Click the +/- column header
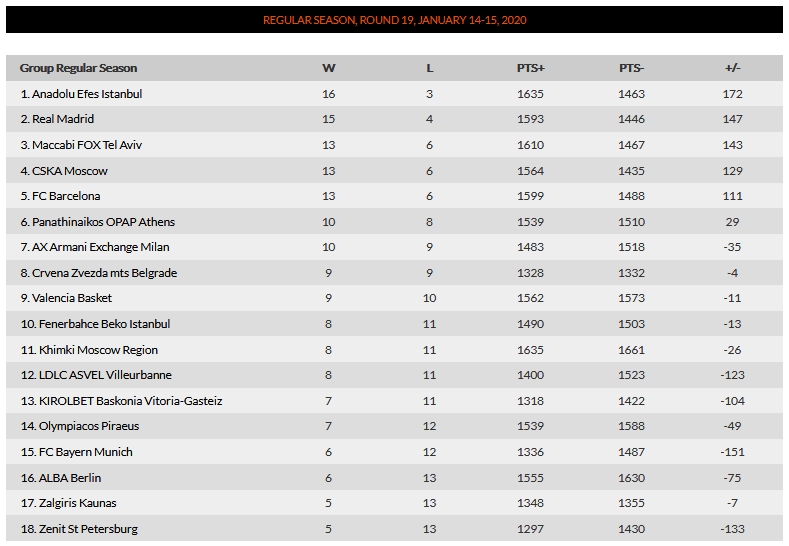Screen dimensions: 789x546 tap(733, 68)
